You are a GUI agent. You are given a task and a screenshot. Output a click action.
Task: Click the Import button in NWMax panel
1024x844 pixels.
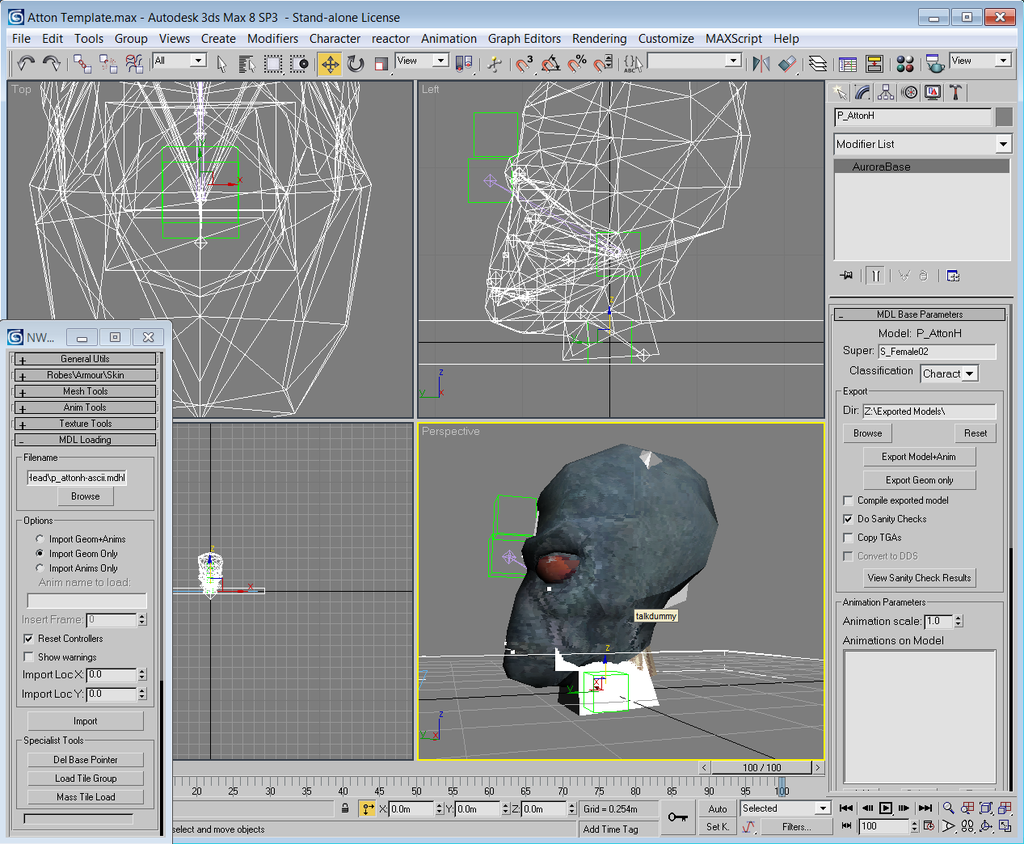click(85, 721)
